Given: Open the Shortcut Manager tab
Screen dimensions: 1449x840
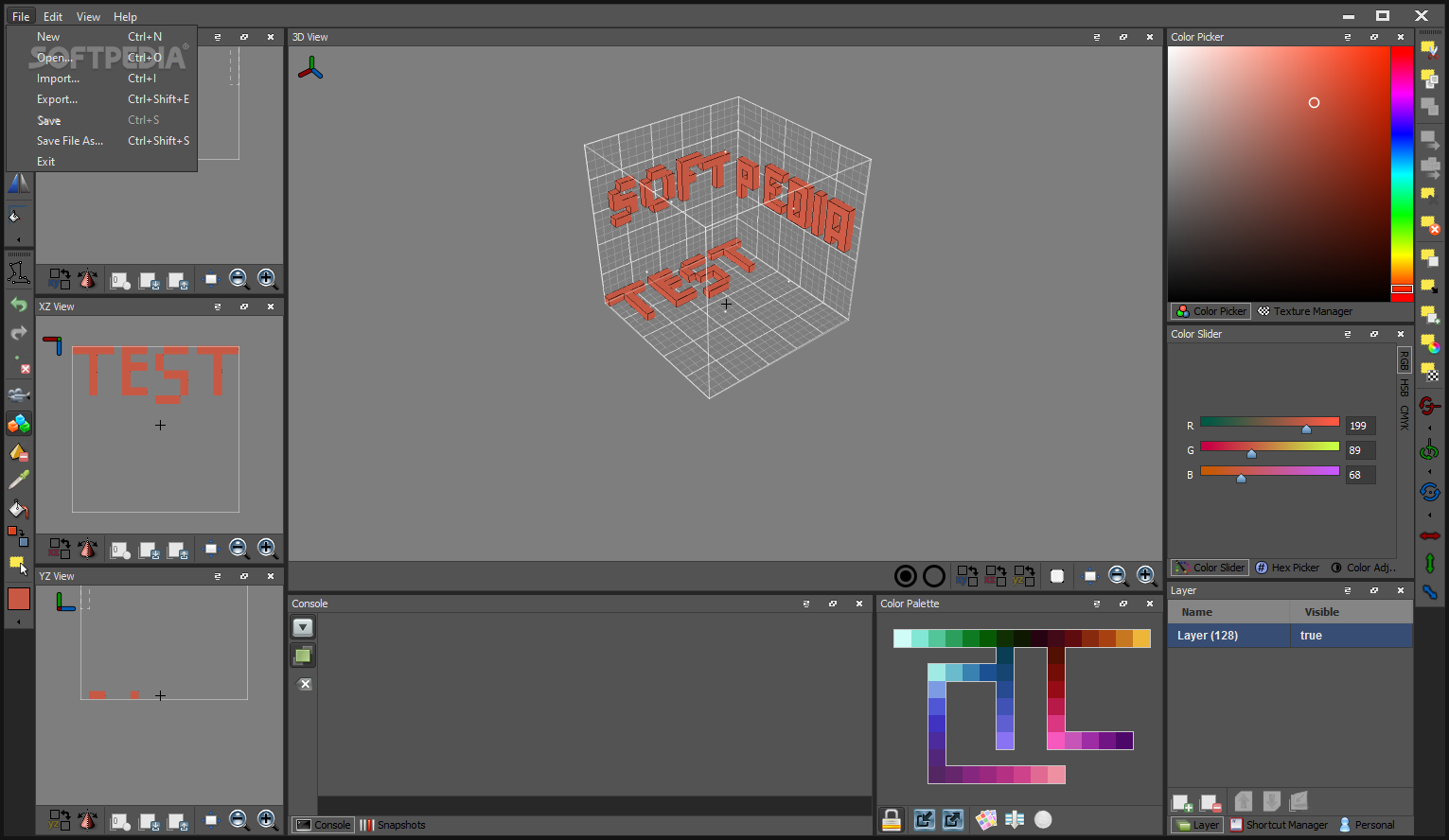Looking at the screenshot, I should [1279, 825].
